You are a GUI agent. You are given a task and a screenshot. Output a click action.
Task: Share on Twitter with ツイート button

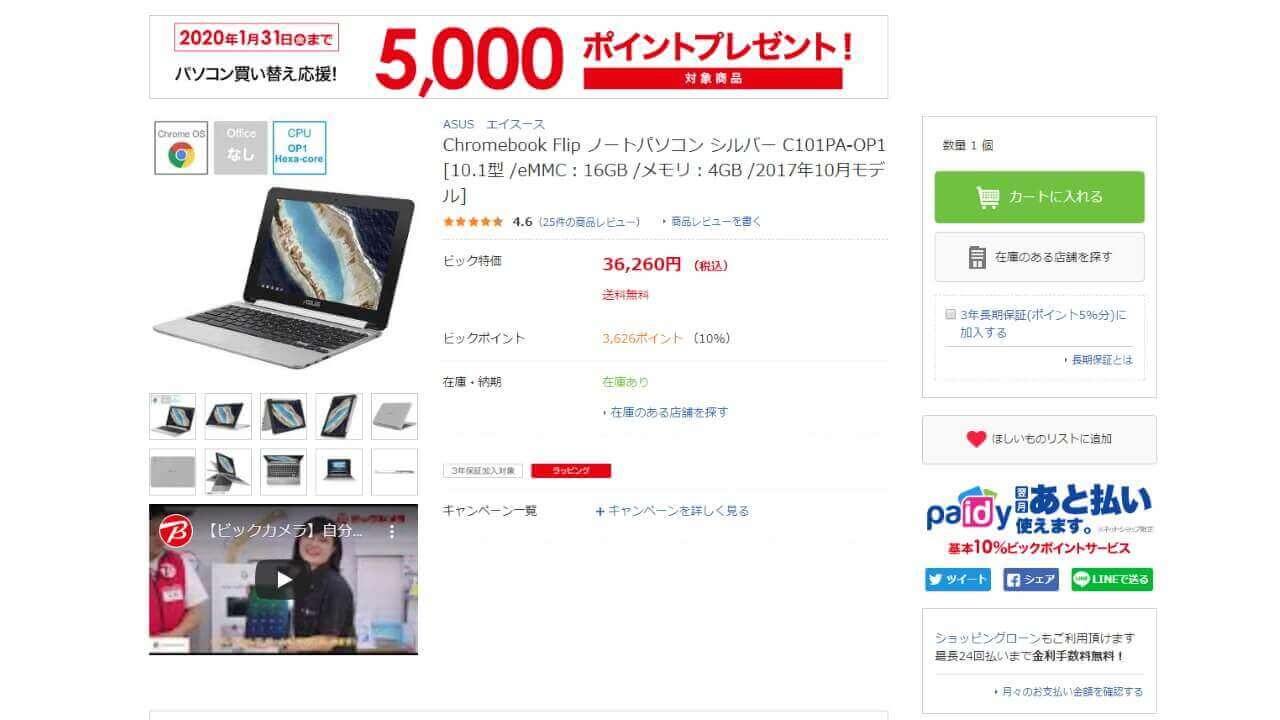[x=957, y=579]
